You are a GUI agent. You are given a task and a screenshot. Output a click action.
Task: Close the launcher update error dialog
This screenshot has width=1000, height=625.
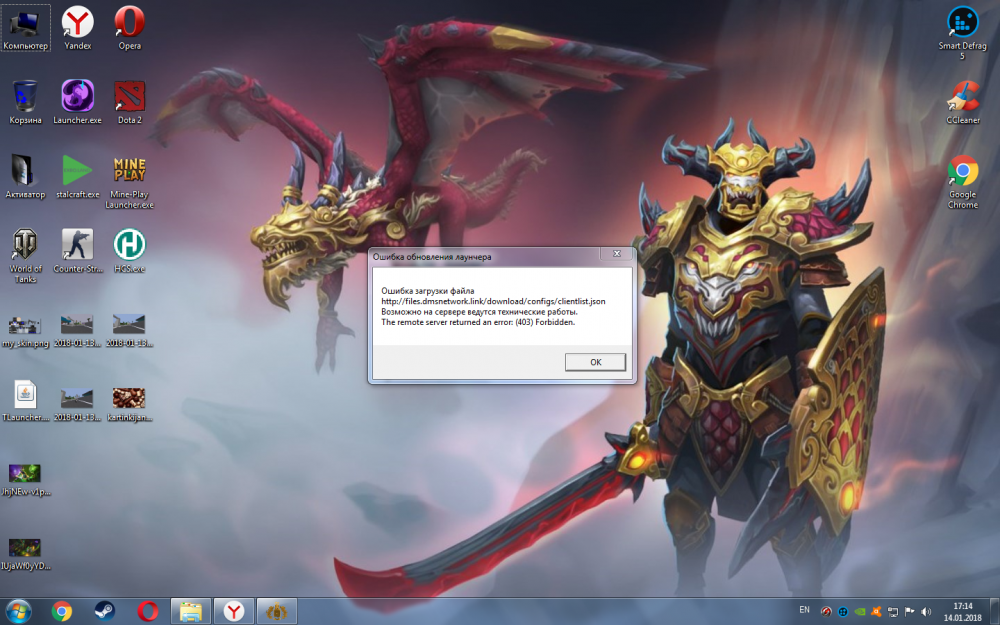(616, 256)
